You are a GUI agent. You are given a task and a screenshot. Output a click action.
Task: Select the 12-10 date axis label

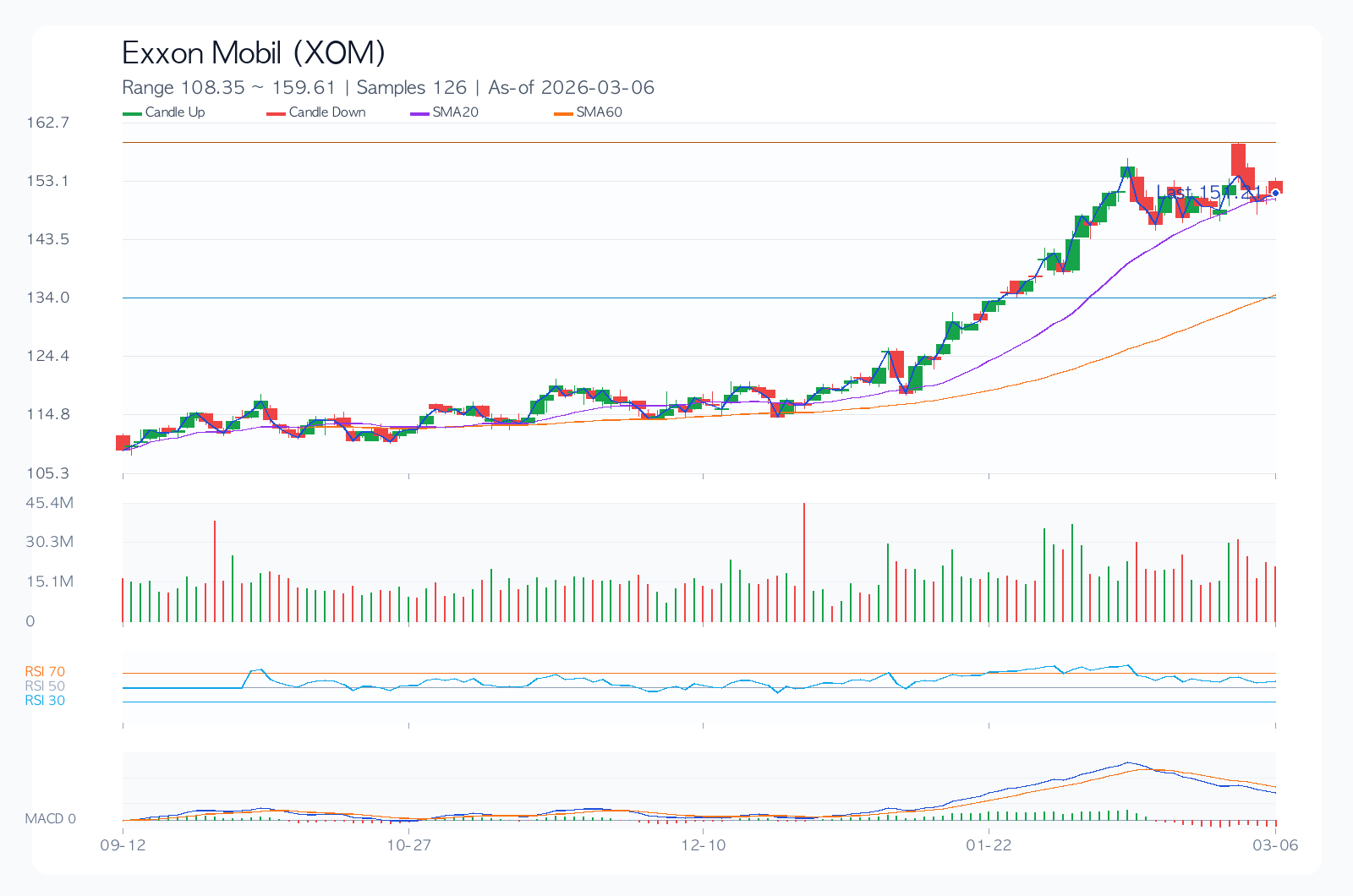pyautogui.click(x=704, y=845)
